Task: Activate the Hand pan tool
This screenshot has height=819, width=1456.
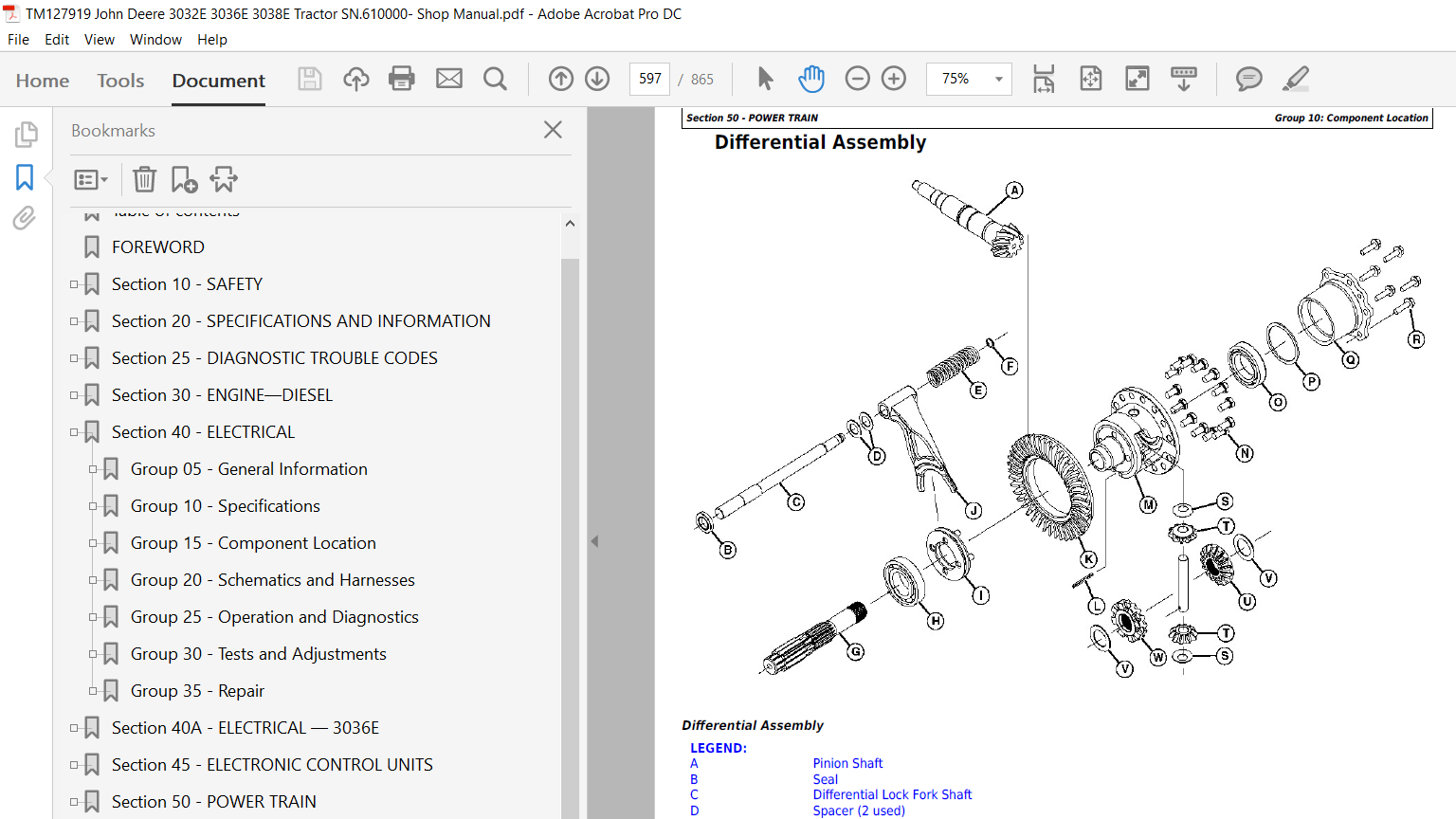Action: click(811, 79)
